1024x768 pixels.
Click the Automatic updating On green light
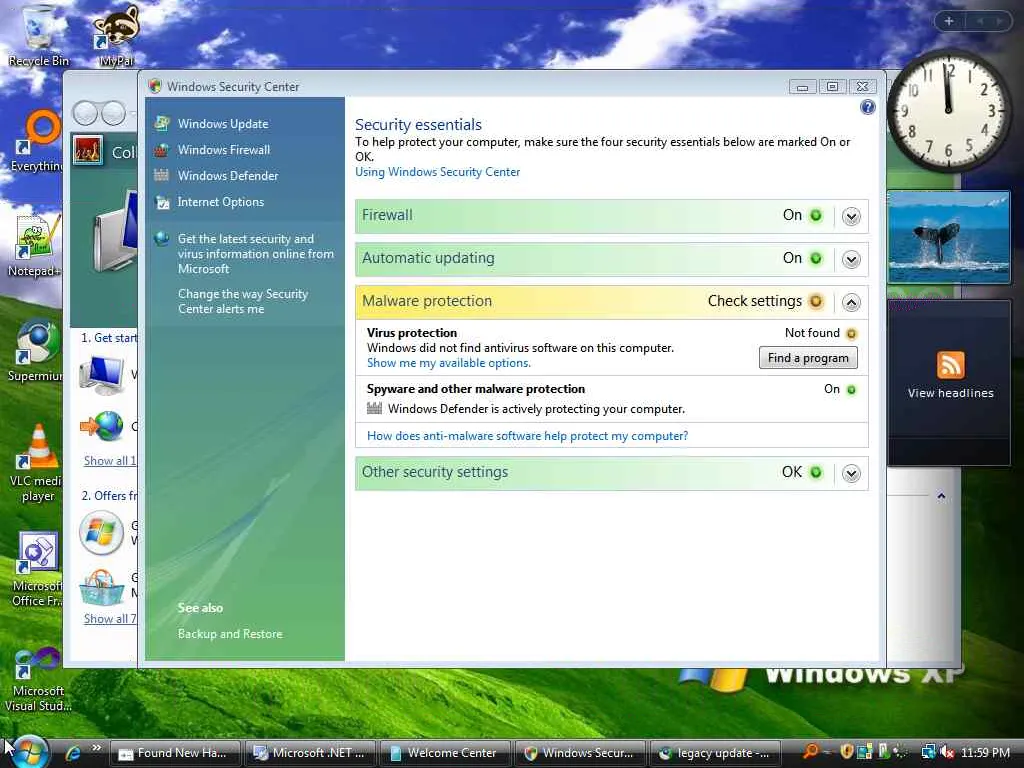(816, 259)
